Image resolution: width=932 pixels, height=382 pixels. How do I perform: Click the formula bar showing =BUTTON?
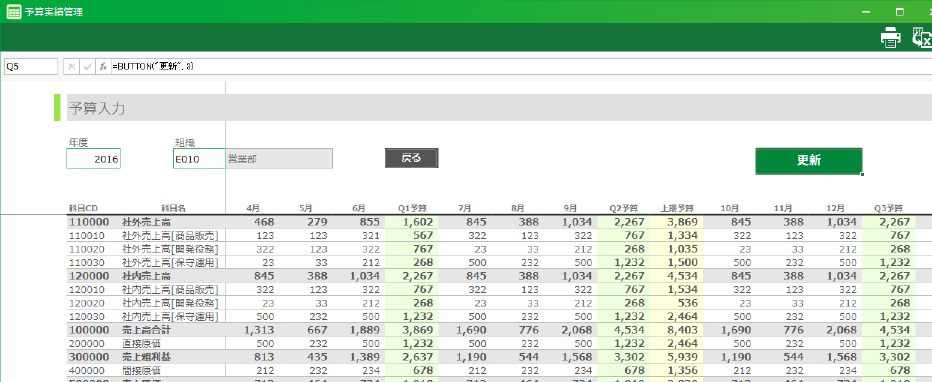pos(521,67)
